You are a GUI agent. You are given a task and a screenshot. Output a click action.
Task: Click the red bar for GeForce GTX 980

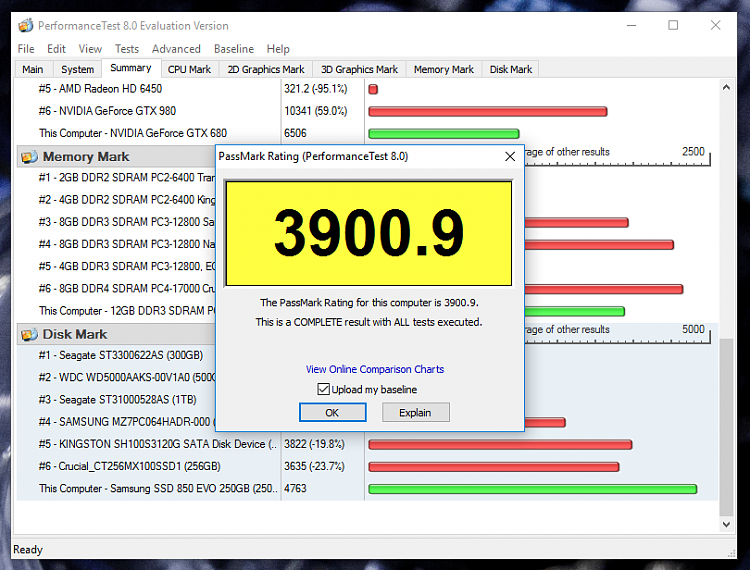coord(488,111)
